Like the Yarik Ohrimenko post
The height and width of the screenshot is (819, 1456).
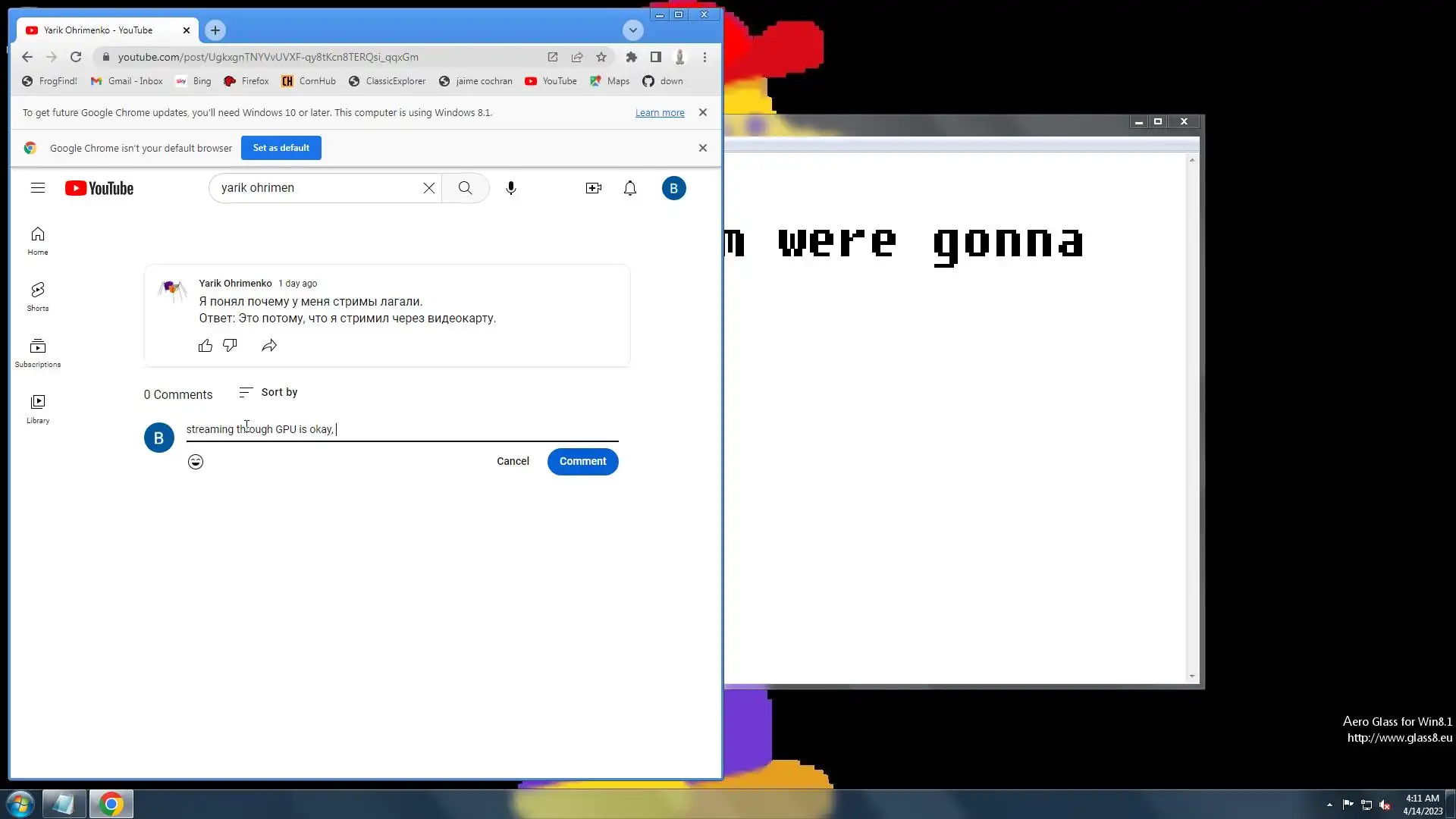(x=205, y=346)
